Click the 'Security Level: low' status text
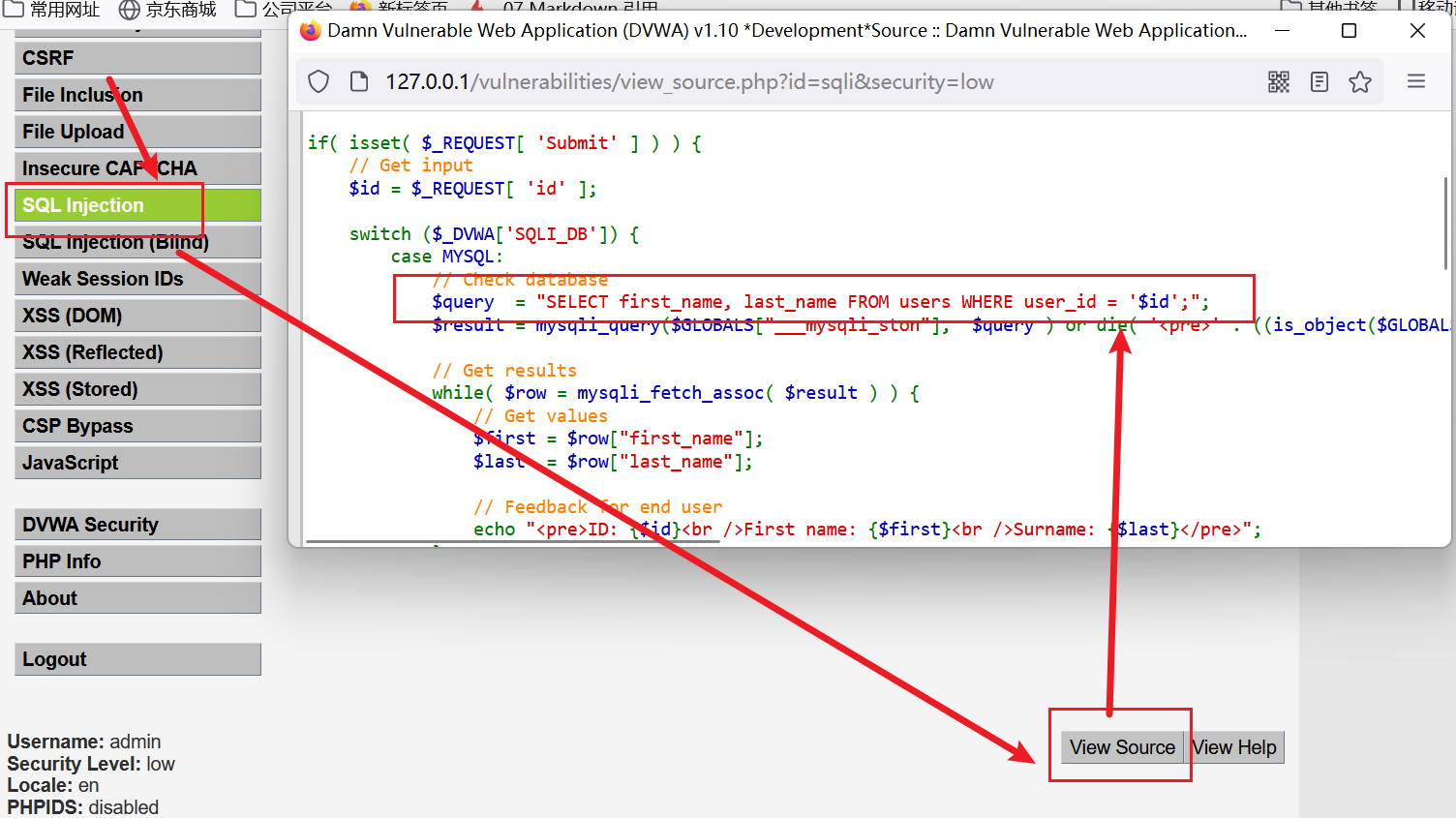The width and height of the screenshot is (1456, 818). point(91,764)
